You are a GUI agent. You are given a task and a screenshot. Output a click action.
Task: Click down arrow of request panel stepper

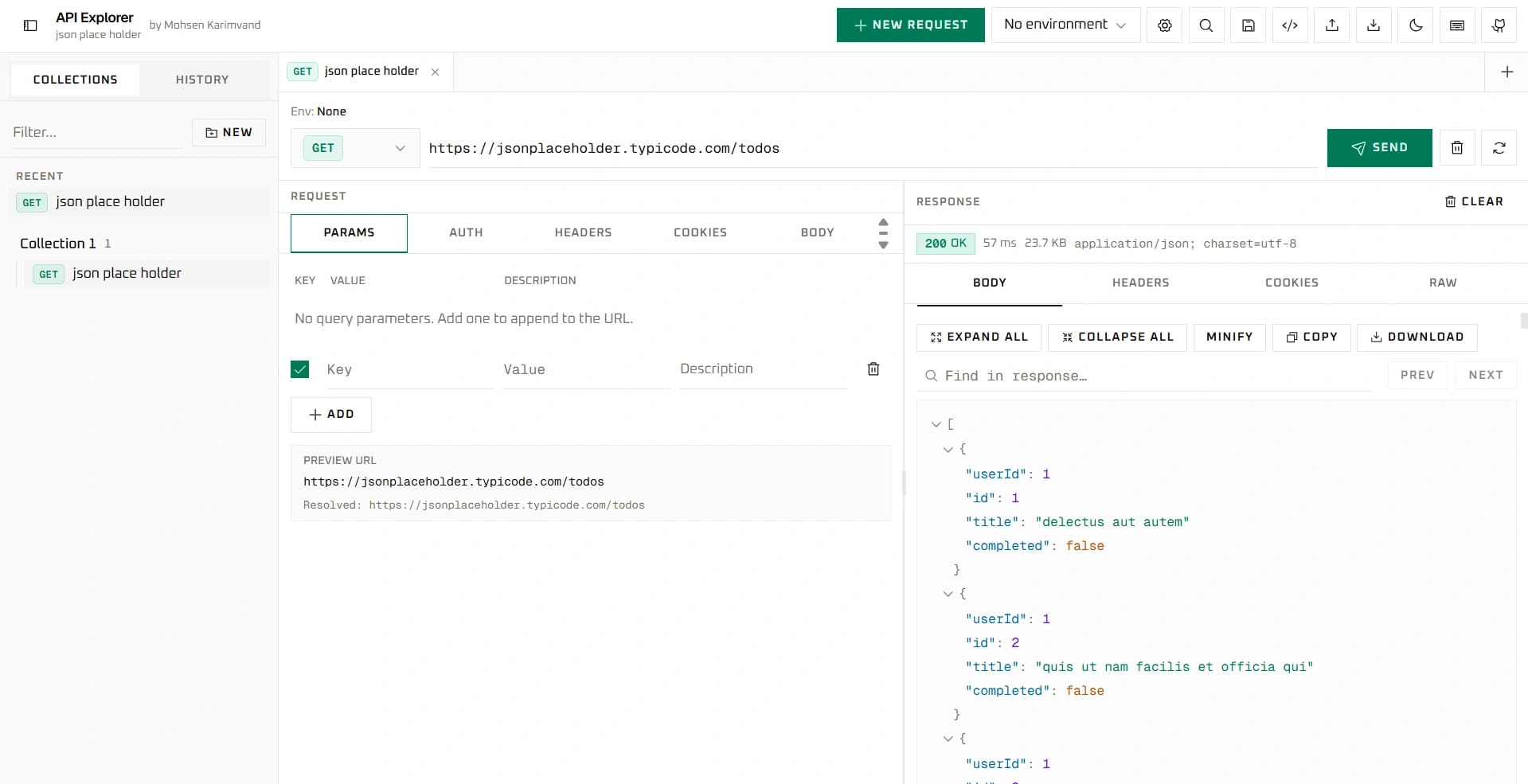[x=883, y=245]
